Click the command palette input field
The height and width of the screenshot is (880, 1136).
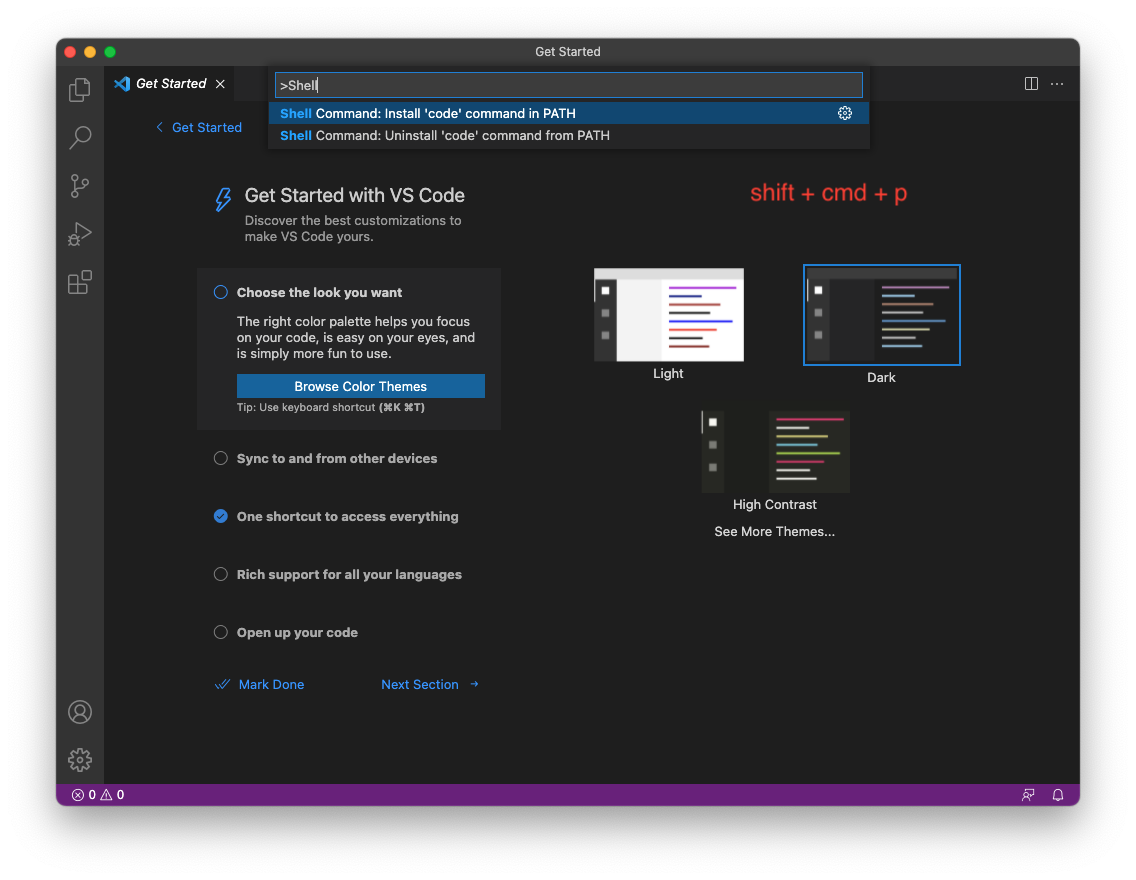(x=569, y=85)
